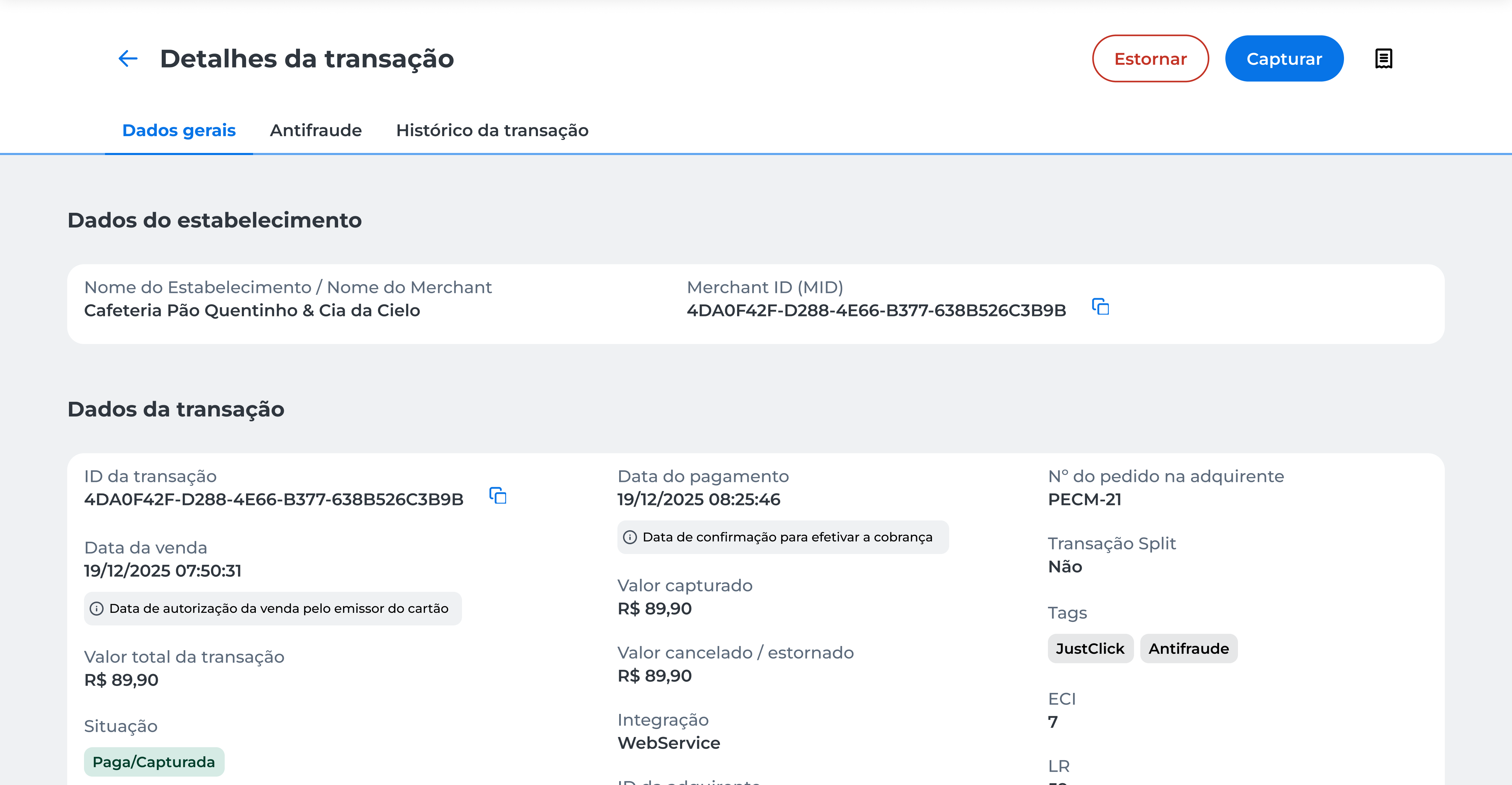1512x785 pixels.
Task: Copy the Merchant ID (MID) value
Action: (x=1100, y=307)
